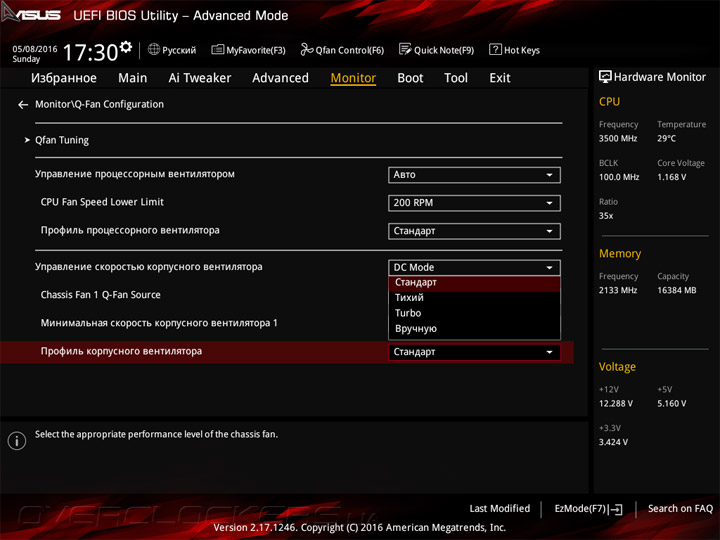
Task: Click Hot Keys label
Action: [x=522, y=50]
